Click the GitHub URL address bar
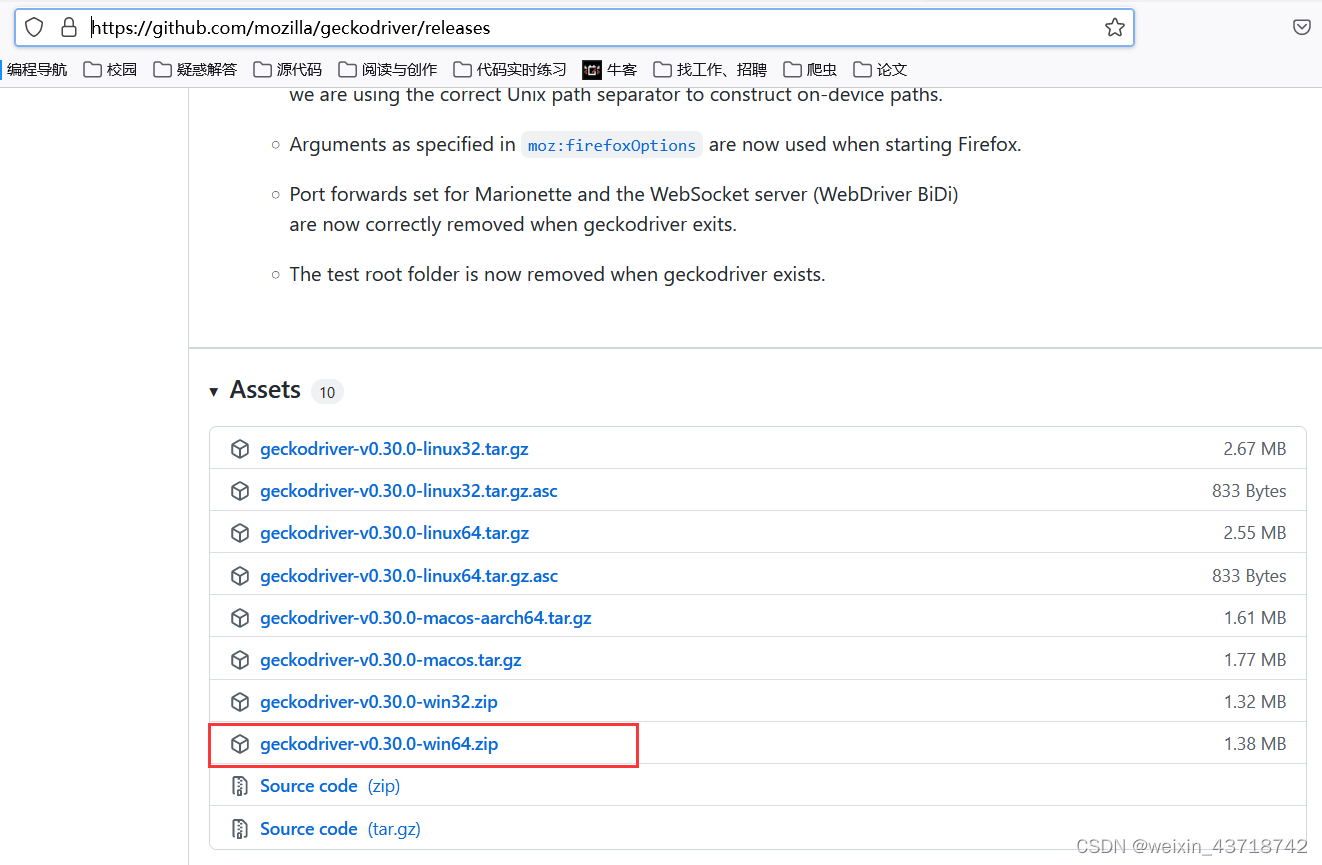 click(574, 28)
